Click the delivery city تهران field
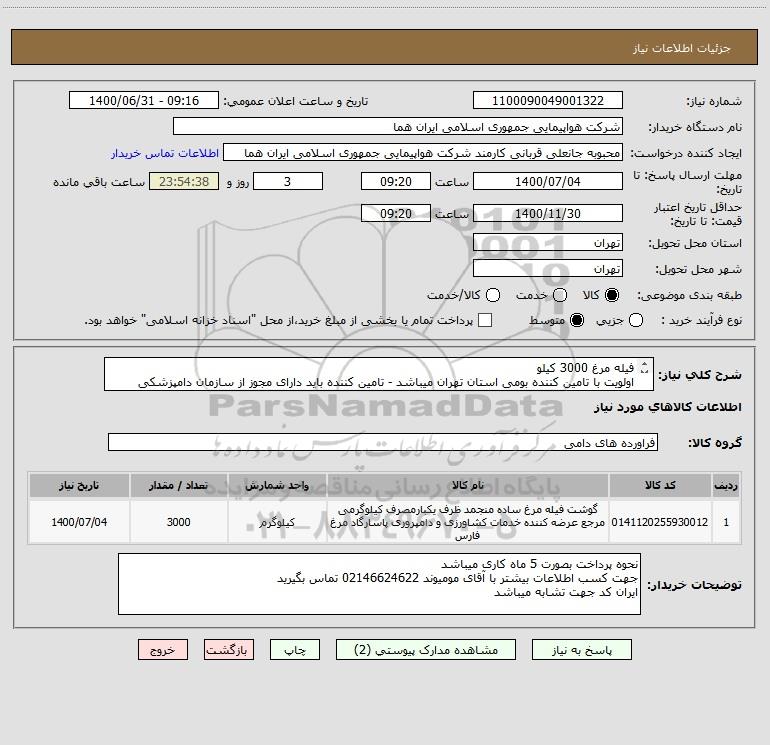 548,269
